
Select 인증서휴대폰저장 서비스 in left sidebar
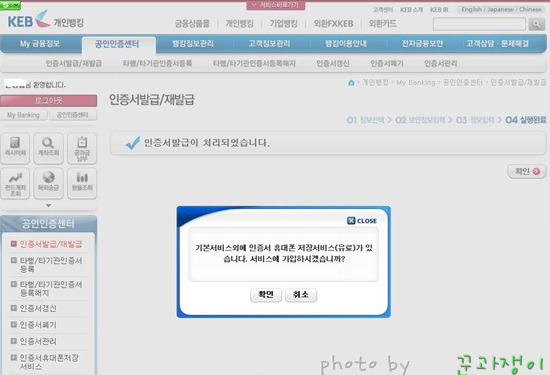tap(49, 362)
